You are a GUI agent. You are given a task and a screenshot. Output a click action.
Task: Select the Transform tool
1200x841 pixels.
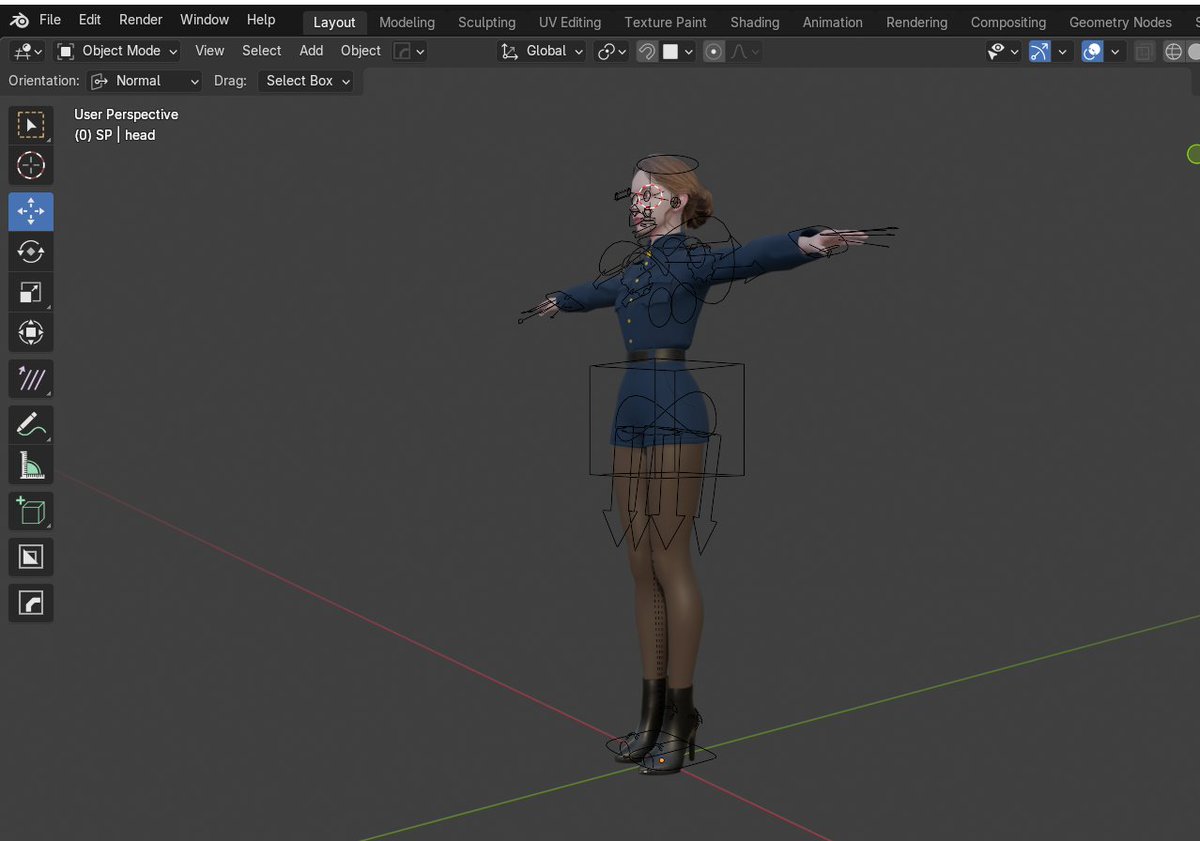click(31, 332)
